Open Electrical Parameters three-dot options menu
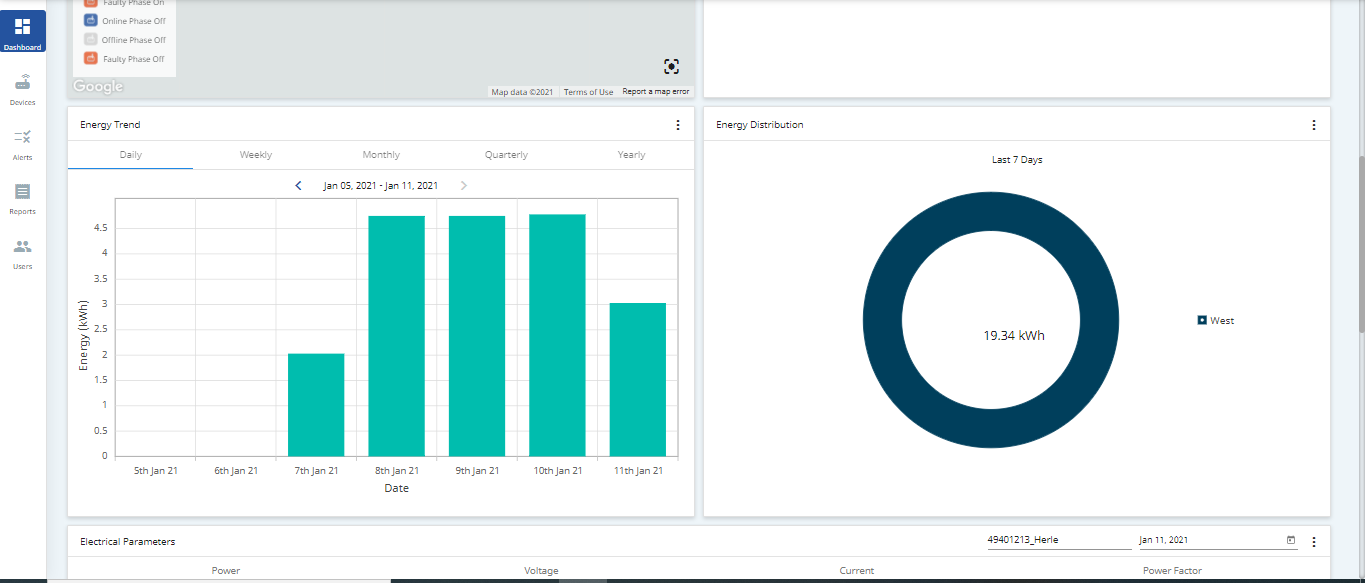Viewport: 1365px width, 583px height. point(1313,541)
